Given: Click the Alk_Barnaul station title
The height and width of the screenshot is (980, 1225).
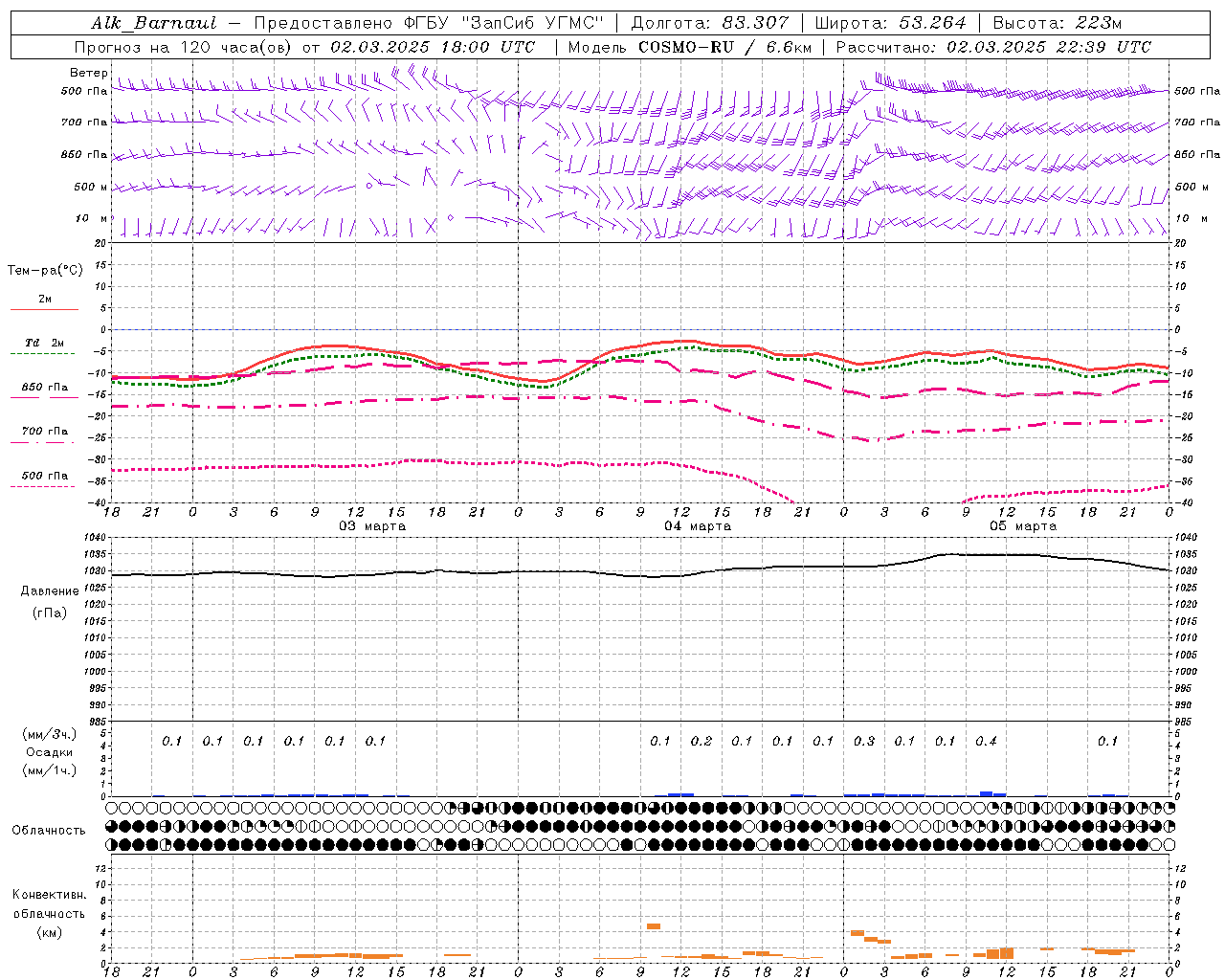Looking at the screenshot, I should point(154,23).
